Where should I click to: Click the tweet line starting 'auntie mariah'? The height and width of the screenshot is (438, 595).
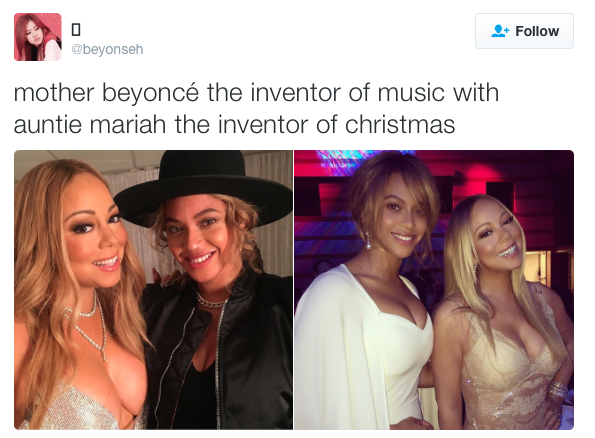pos(234,125)
